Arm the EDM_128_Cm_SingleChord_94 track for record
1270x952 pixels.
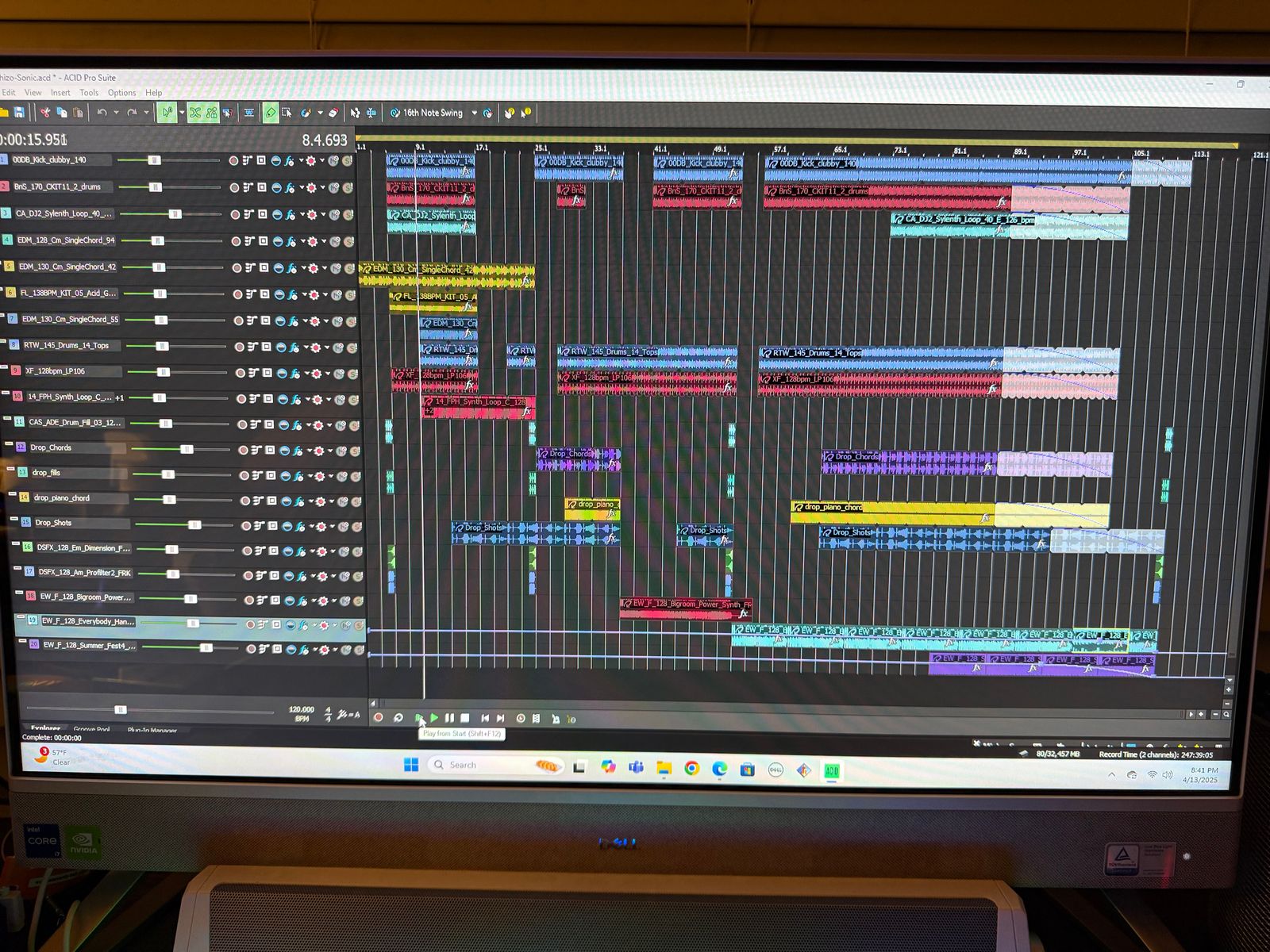[236, 241]
